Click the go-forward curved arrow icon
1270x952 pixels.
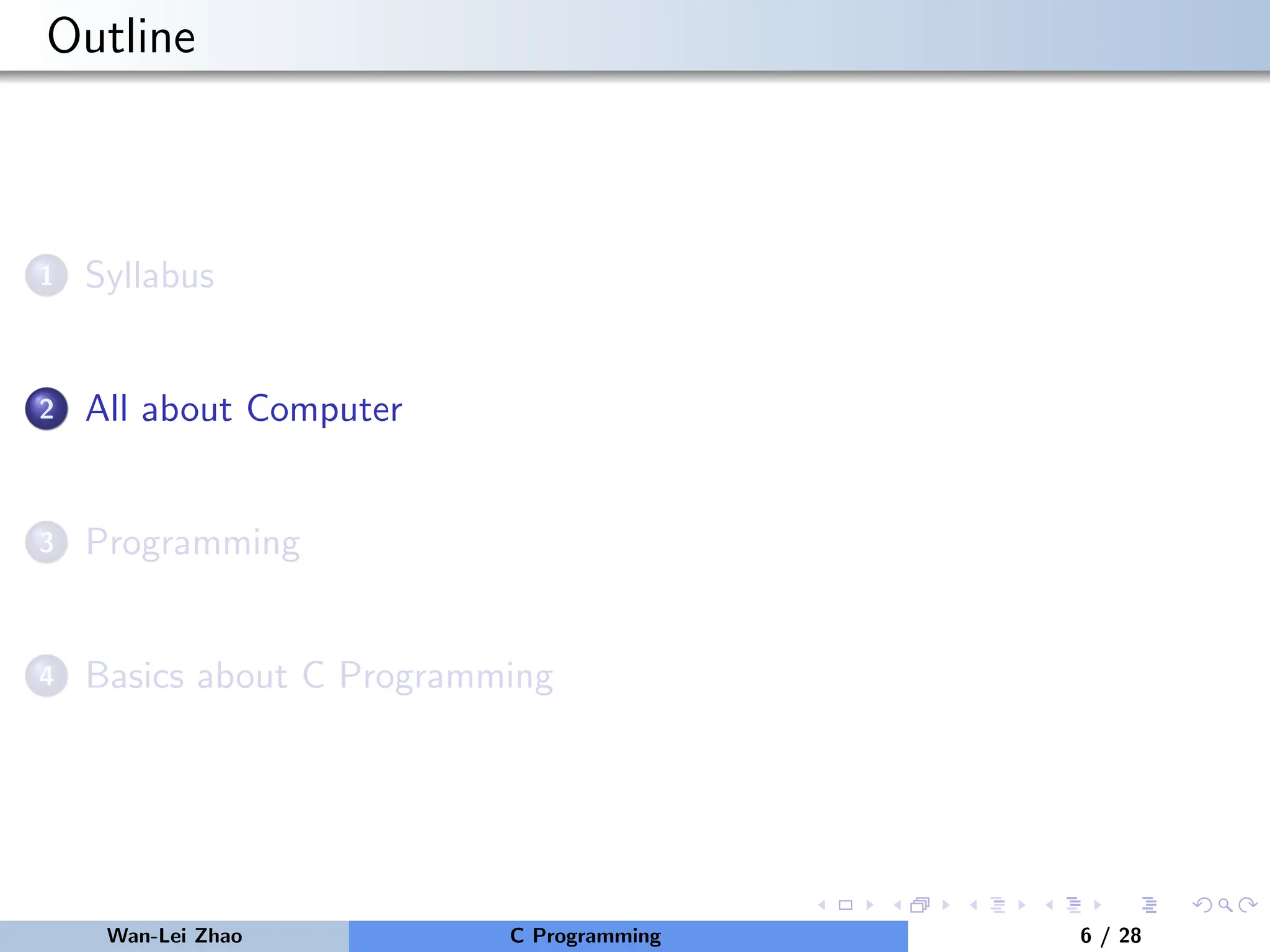click(x=1248, y=905)
